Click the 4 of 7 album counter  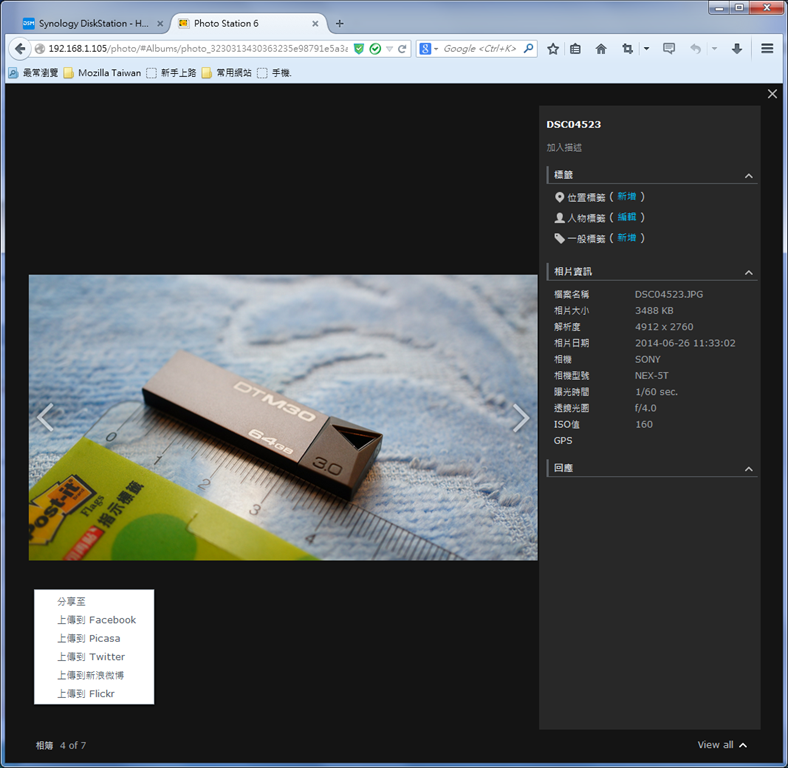coord(73,745)
